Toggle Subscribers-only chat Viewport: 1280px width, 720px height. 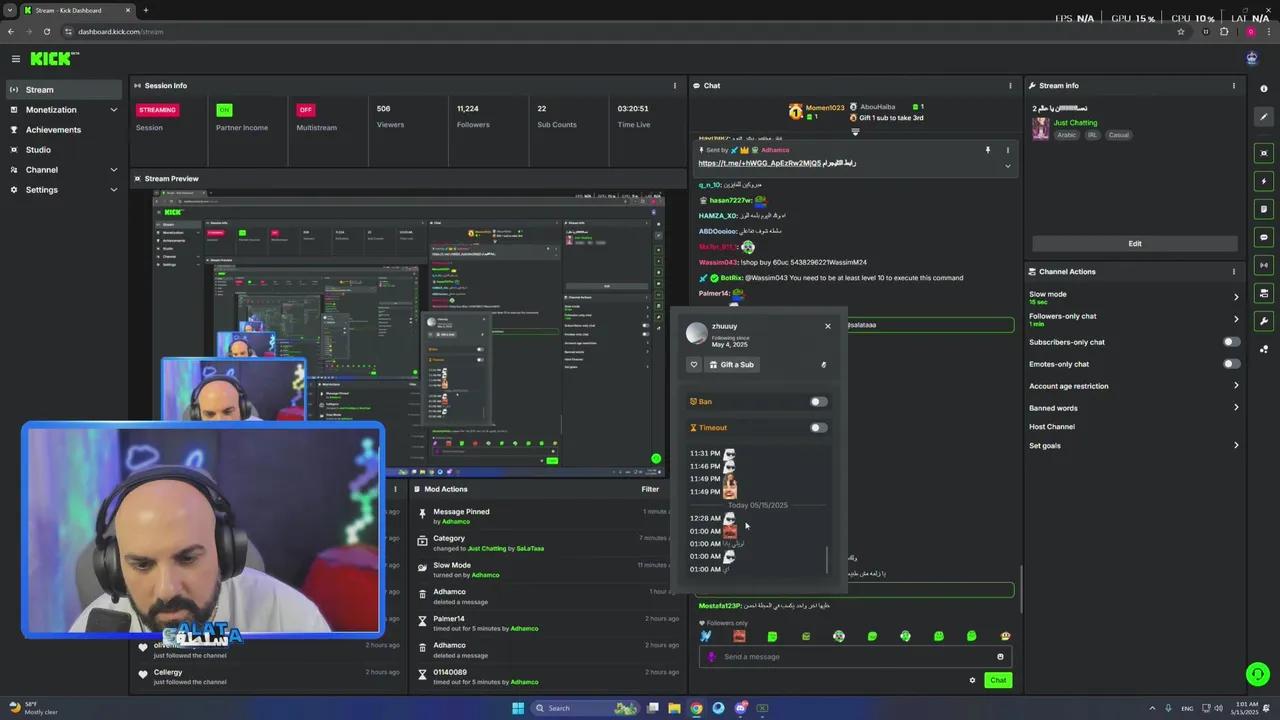(x=1232, y=342)
